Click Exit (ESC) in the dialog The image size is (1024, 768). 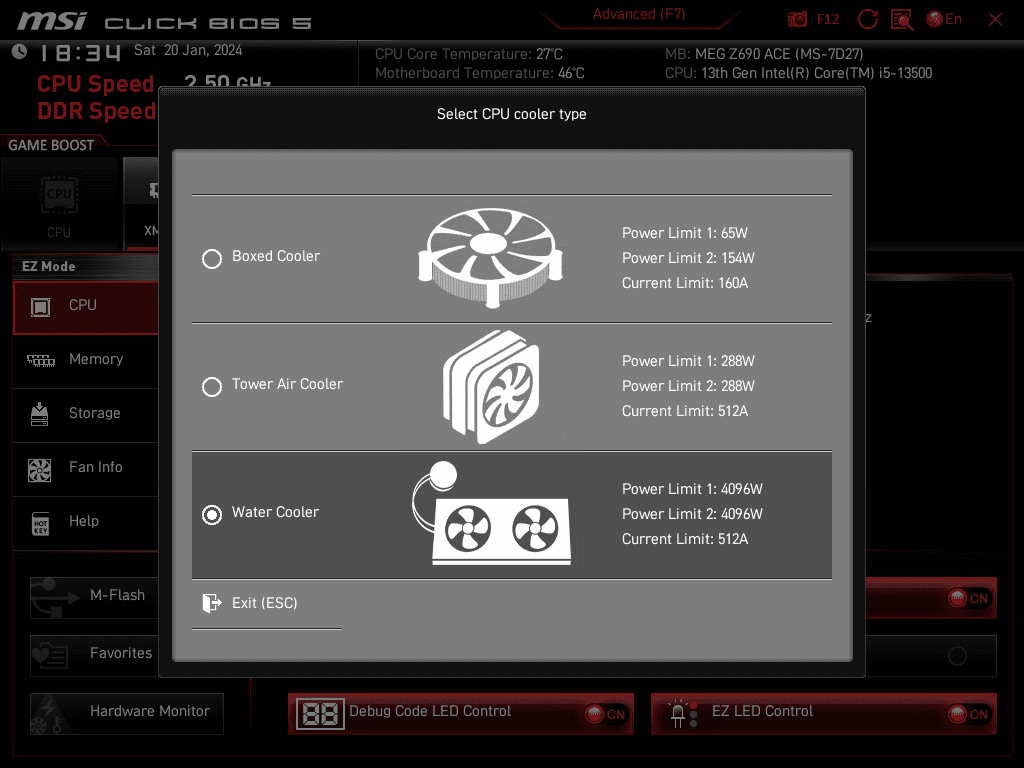pos(264,603)
